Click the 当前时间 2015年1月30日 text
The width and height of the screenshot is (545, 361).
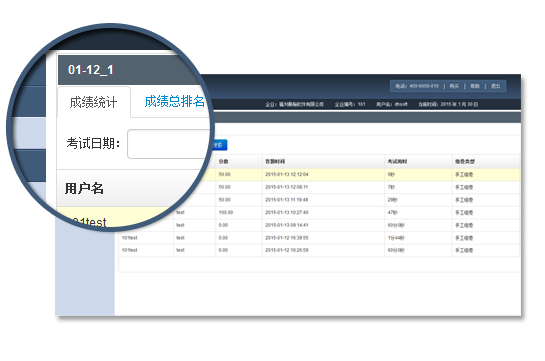(448, 104)
